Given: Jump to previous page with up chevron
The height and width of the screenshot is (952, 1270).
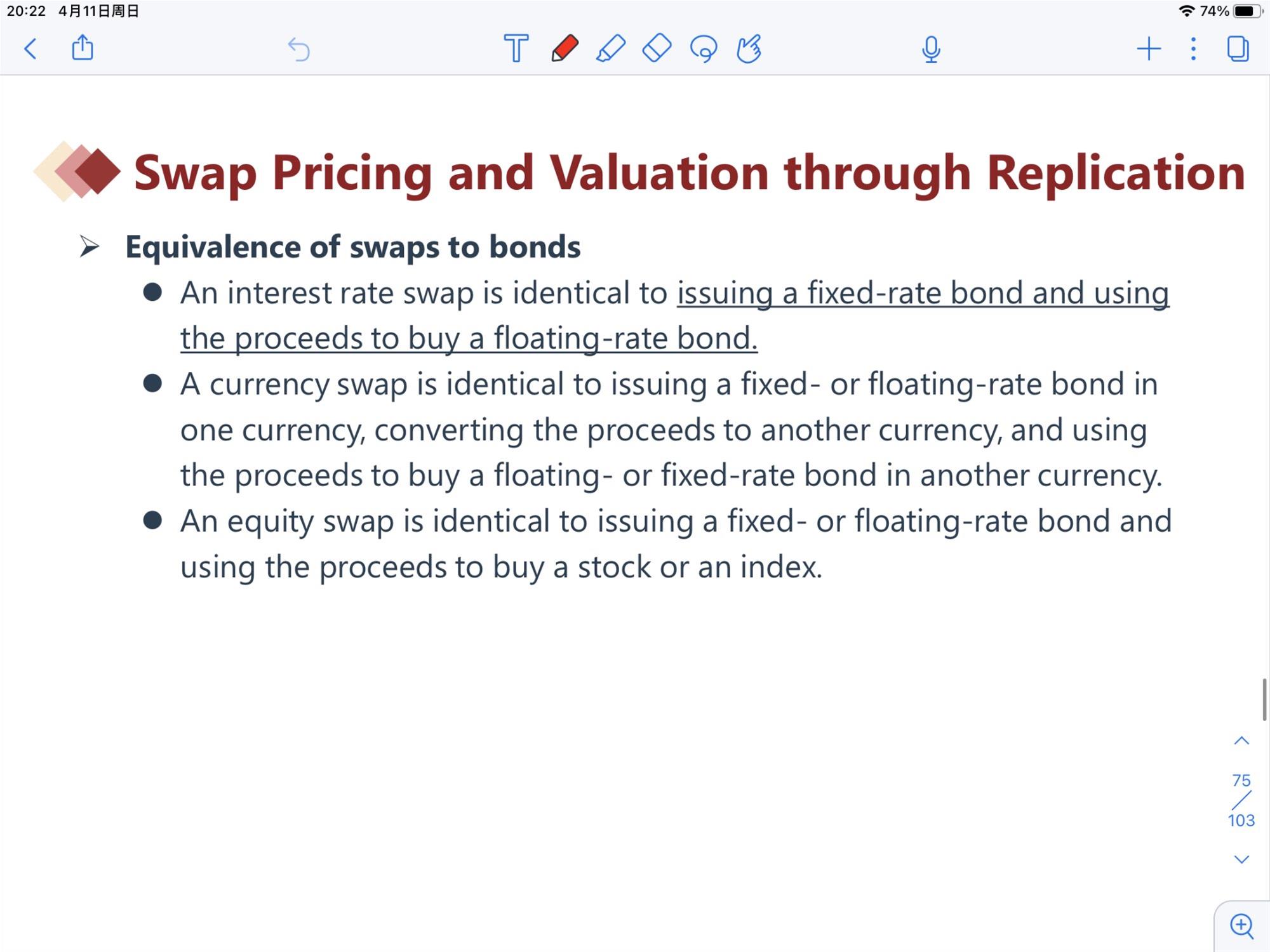Looking at the screenshot, I should point(1241,741).
